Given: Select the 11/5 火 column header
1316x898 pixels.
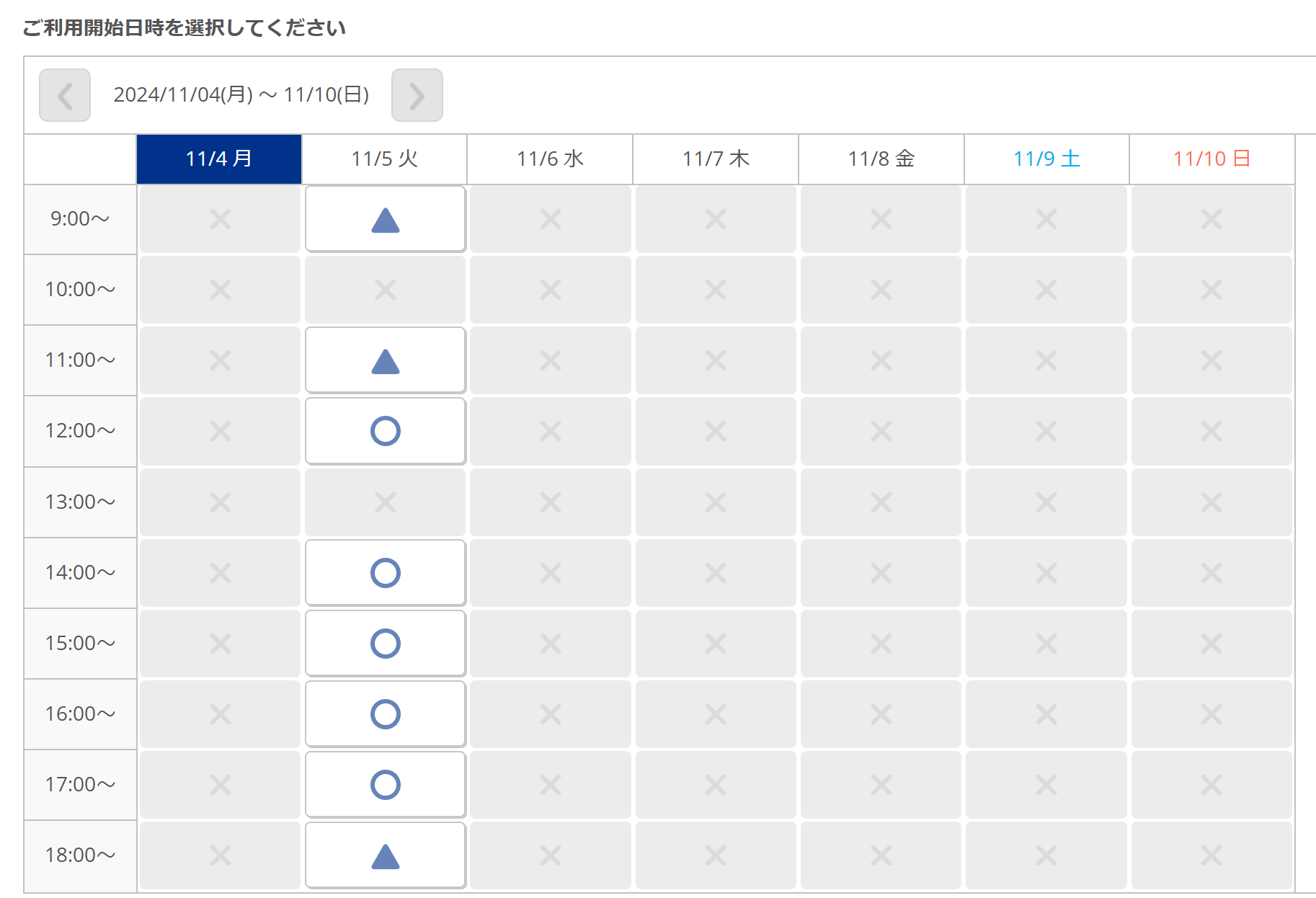Looking at the screenshot, I should pyautogui.click(x=385, y=159).
